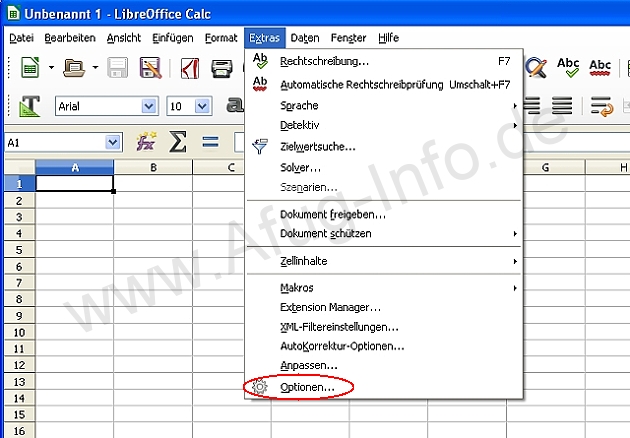This screenshot has height=438, width=630.
Task: Click the Select All corner box of the grid
Action: tap(20, 167)
